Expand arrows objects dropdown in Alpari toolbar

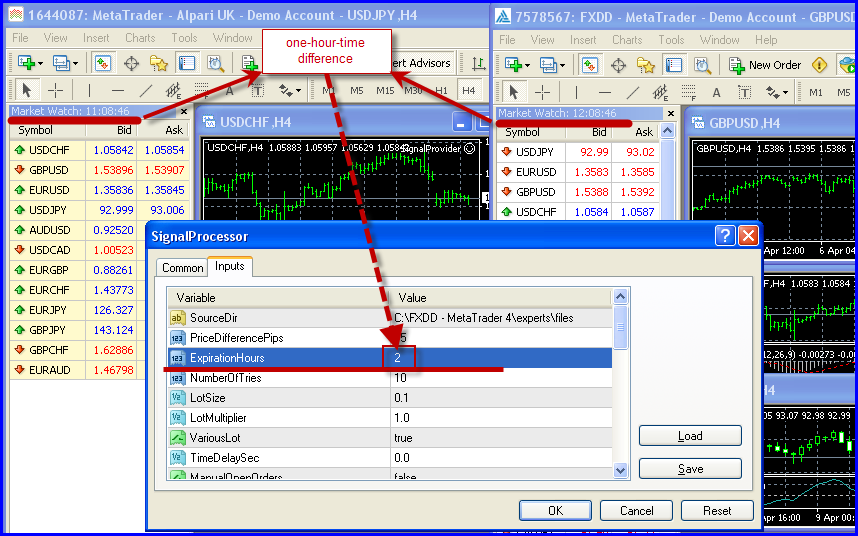coord(298,90)
